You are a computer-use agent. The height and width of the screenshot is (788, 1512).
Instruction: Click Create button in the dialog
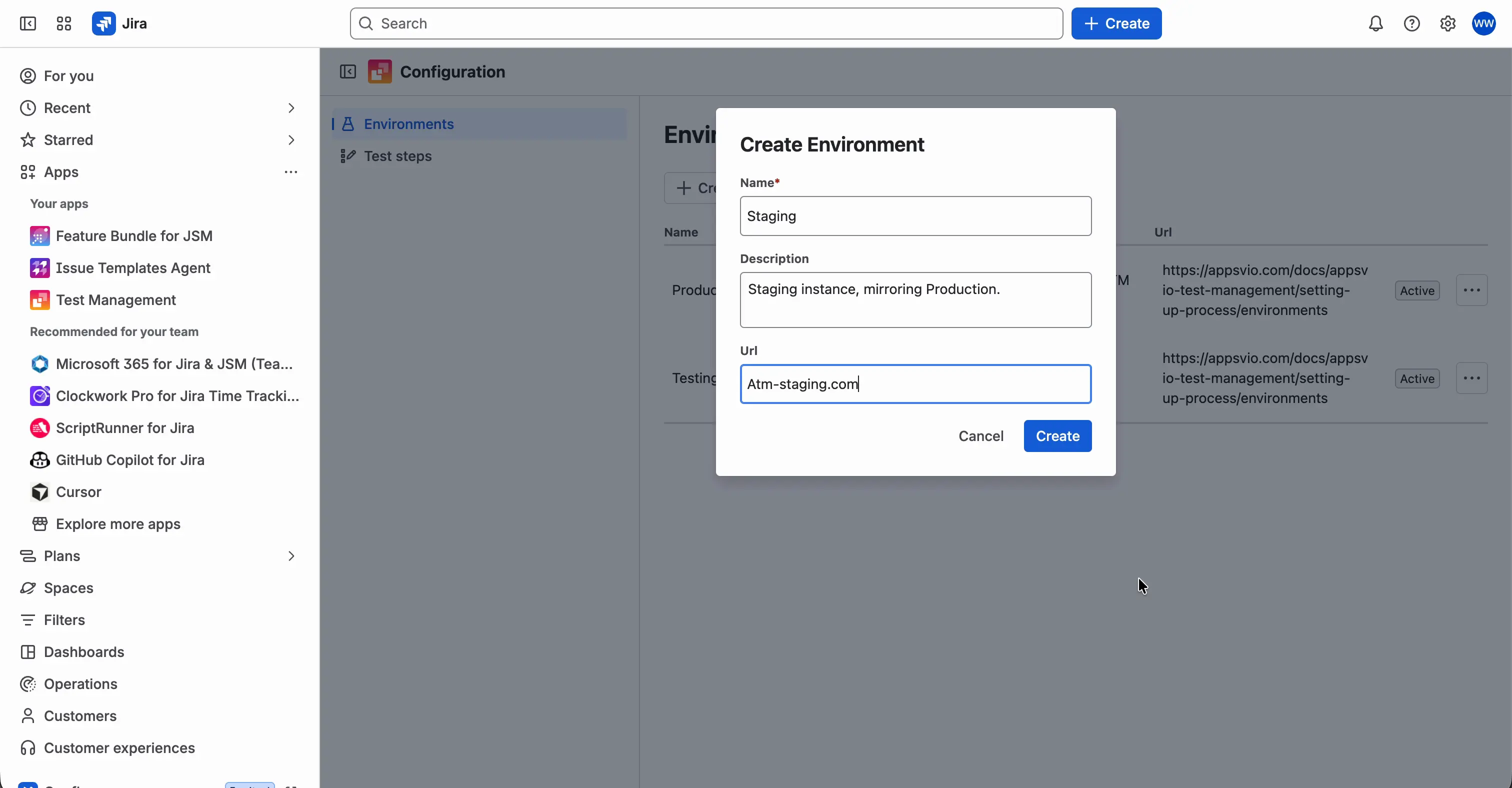tap(1057, 436)
